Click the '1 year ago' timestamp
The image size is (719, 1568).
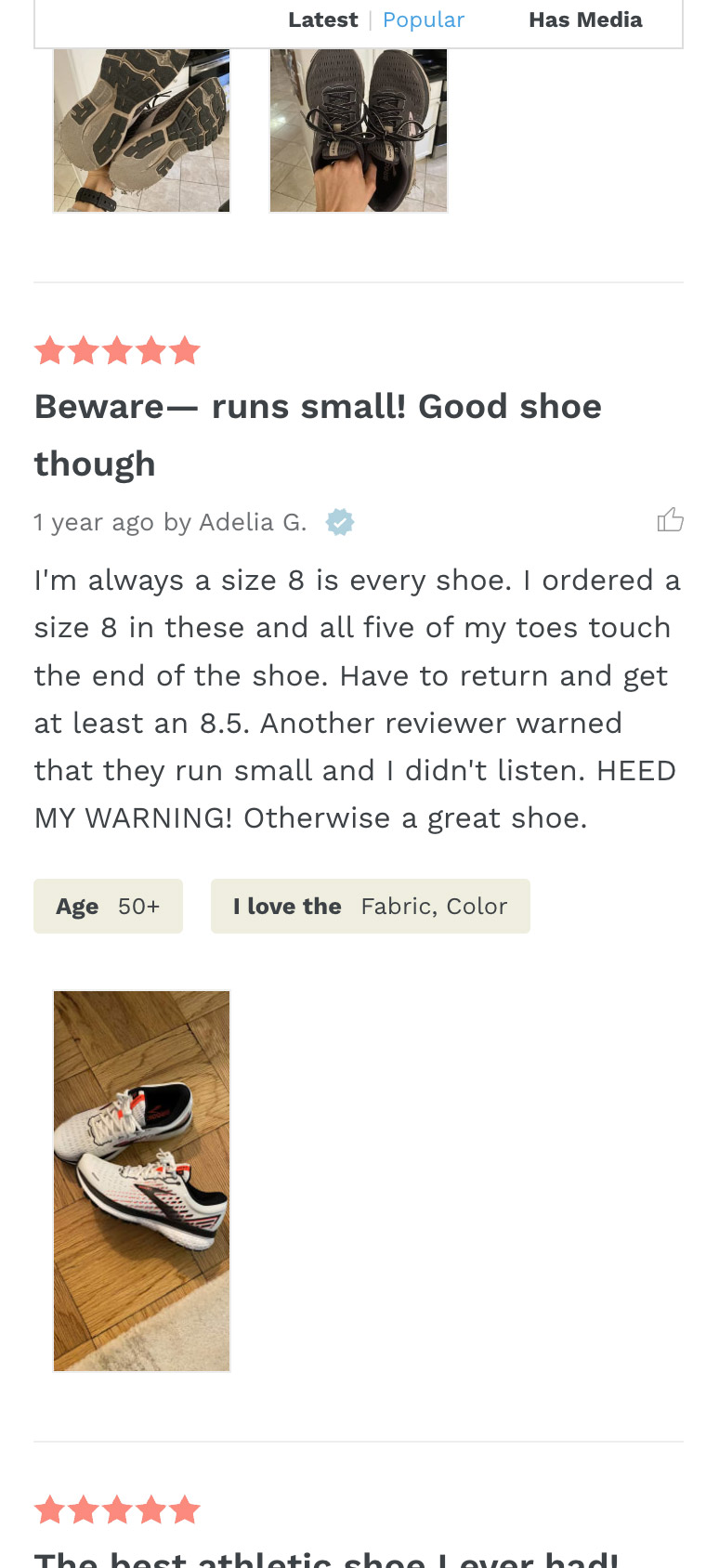click(94, 522)
